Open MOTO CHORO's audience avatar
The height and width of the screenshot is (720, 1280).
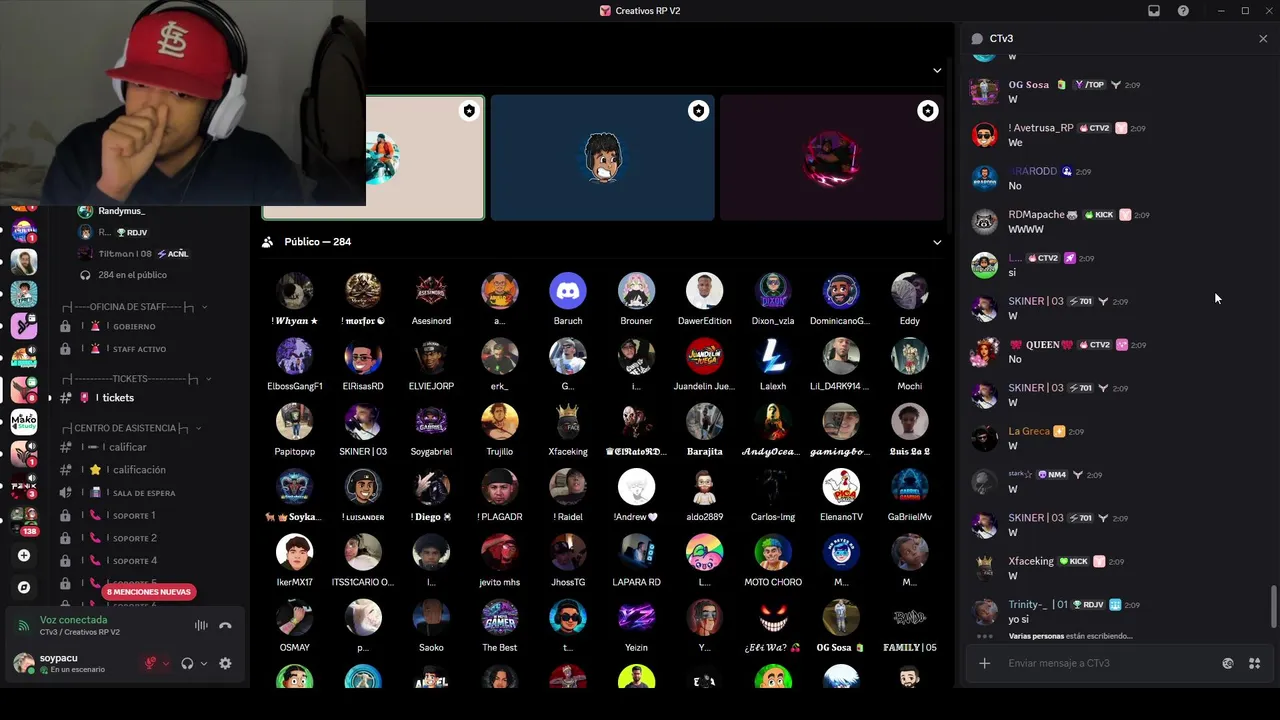(773, 552)
